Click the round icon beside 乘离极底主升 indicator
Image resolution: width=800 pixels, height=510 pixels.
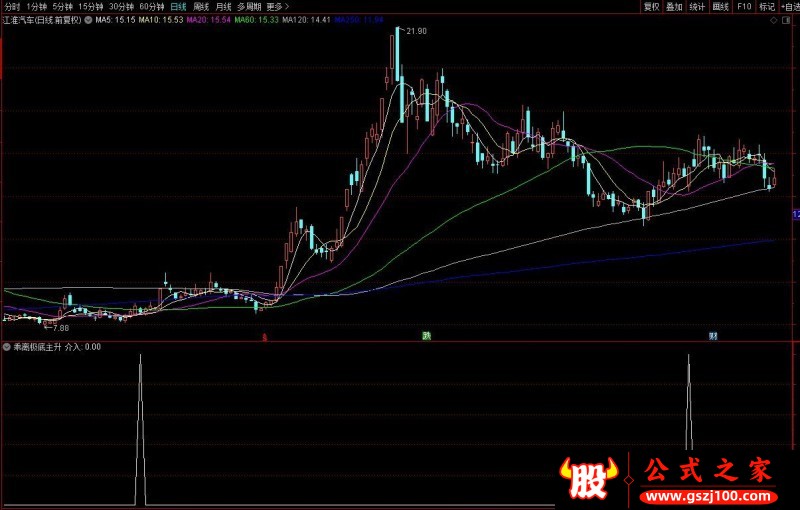click(7, 347)
